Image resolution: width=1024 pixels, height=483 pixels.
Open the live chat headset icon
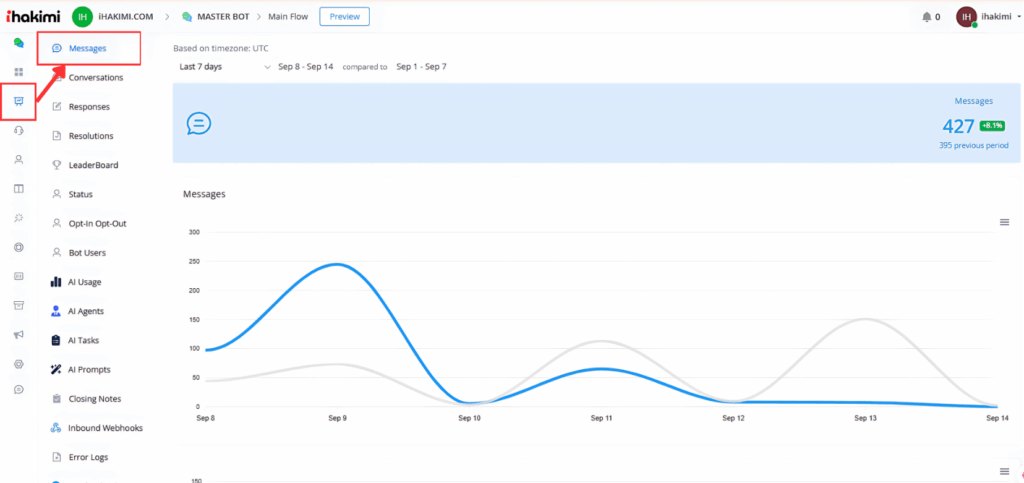coord(18,130)
